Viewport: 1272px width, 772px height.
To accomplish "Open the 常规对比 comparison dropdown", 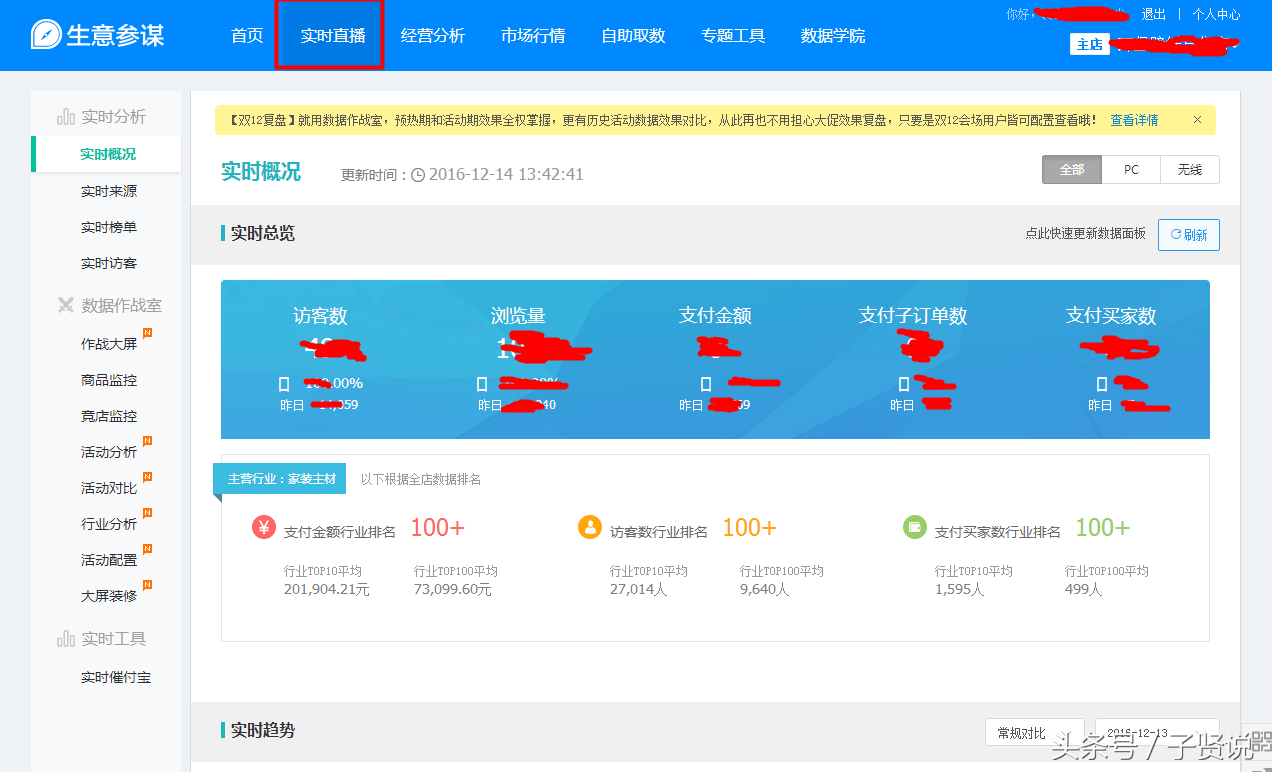I will 1034,732.
